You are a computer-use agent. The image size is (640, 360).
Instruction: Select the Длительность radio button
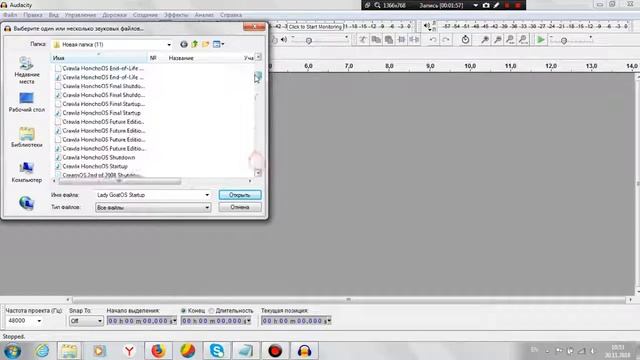point(211,311)
